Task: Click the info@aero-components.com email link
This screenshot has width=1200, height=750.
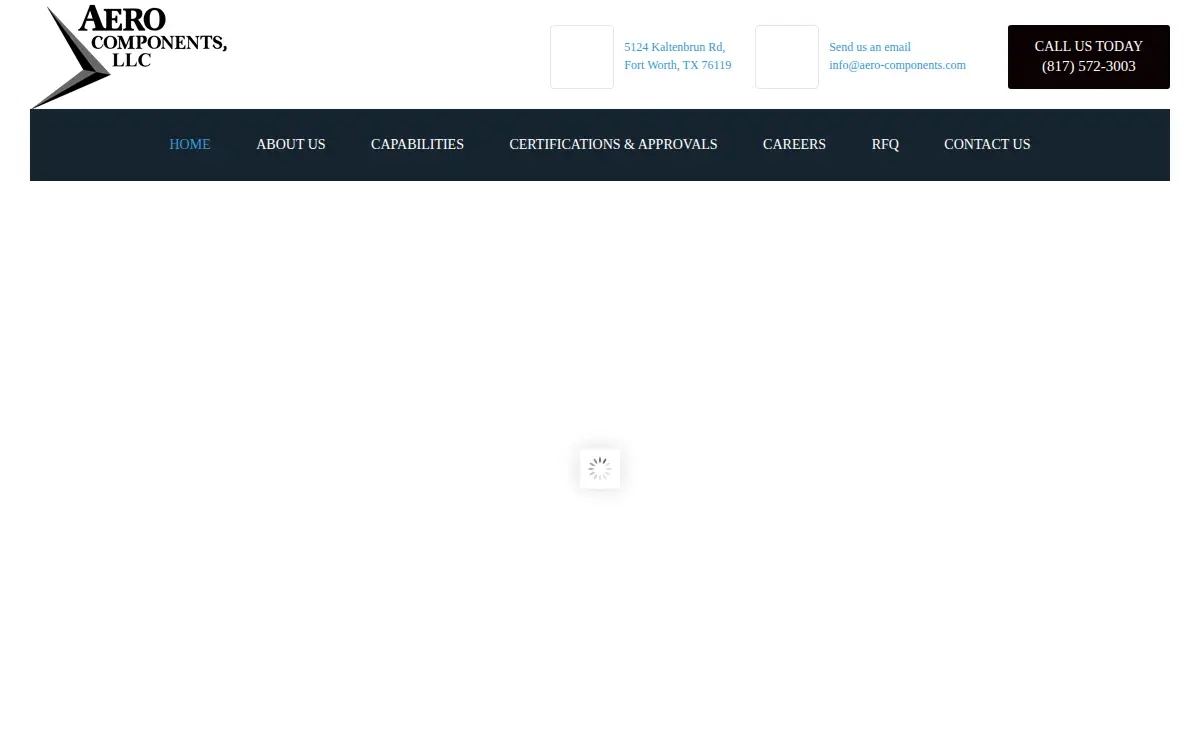Action: point(897,65)
